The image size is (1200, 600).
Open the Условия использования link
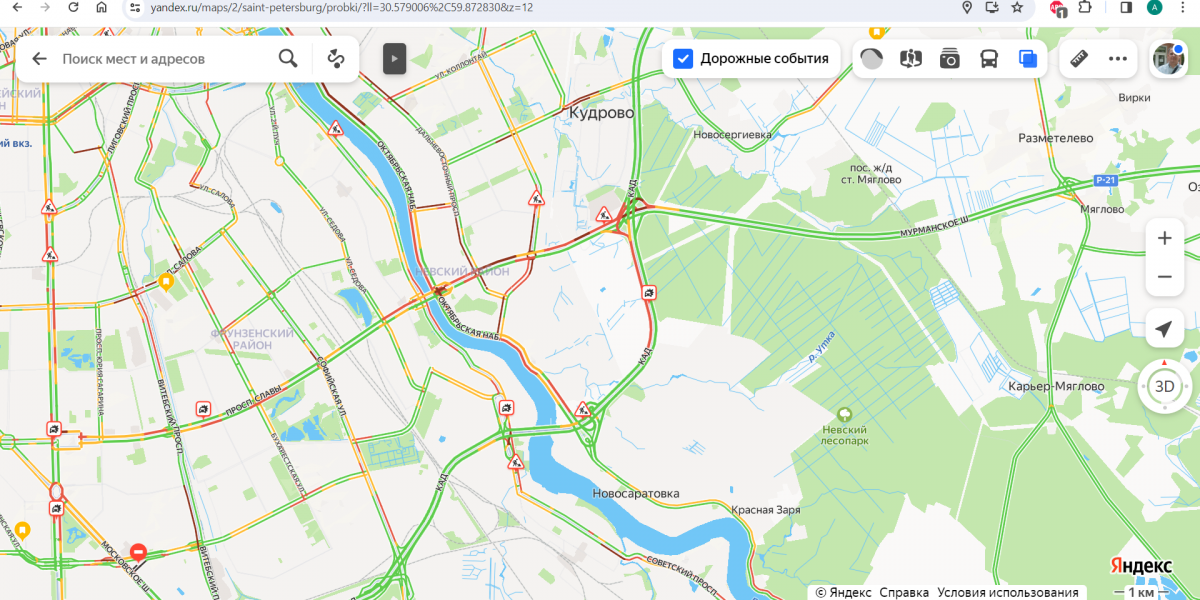1008,592
